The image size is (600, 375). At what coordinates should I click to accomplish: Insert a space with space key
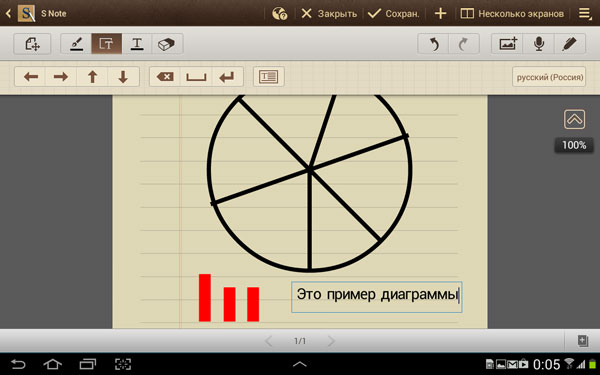[x=196, y=77]
